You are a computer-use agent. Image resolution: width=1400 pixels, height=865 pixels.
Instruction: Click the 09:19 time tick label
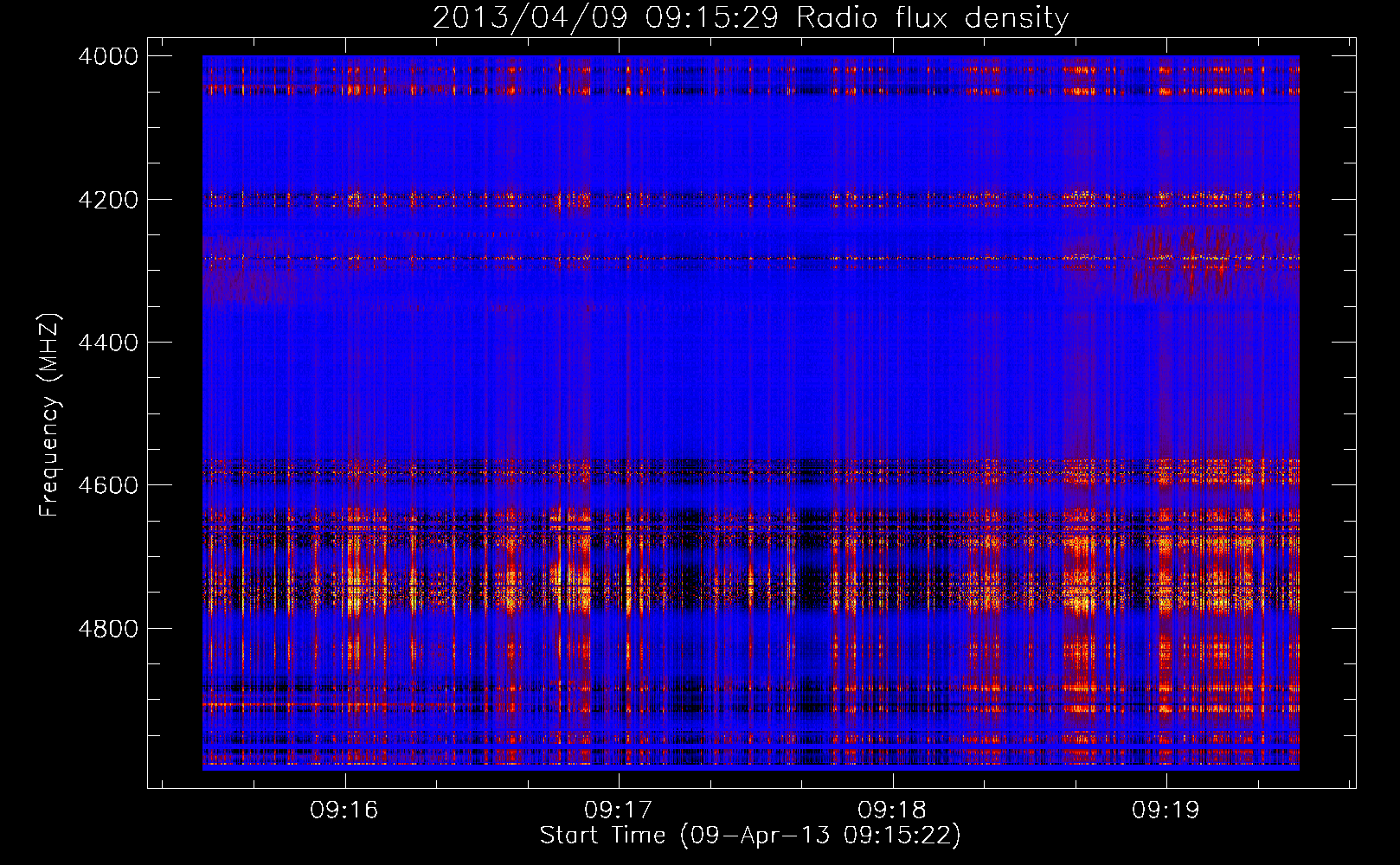(x=1166, y=810)
